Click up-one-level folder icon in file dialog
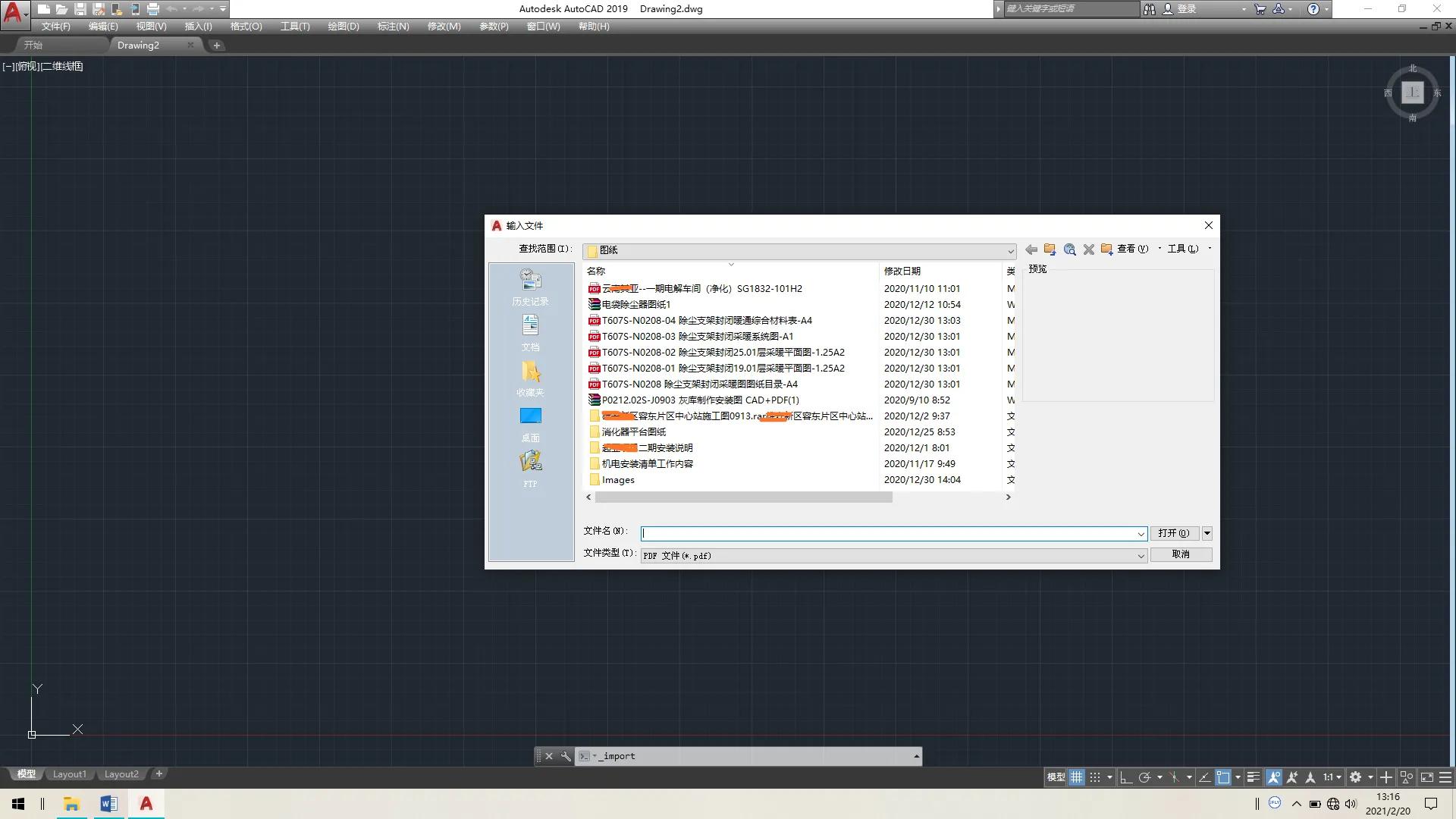1456x819 pixels. 1050,249
